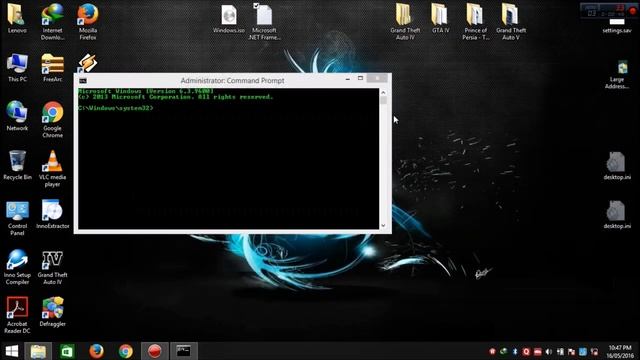Click the Bluetooth tray icon
Image resolution: width=640 pixels, height=360 pixels.
click(515, 351)
